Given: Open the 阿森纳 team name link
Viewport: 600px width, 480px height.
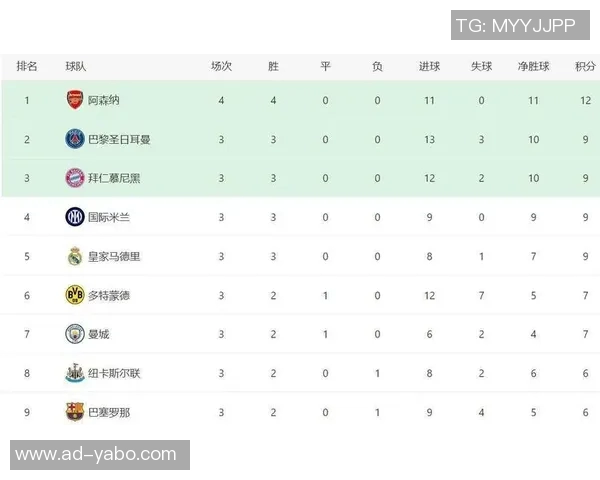Looking at the screenshot, I should pyautogui.click(x=104, y=100).
